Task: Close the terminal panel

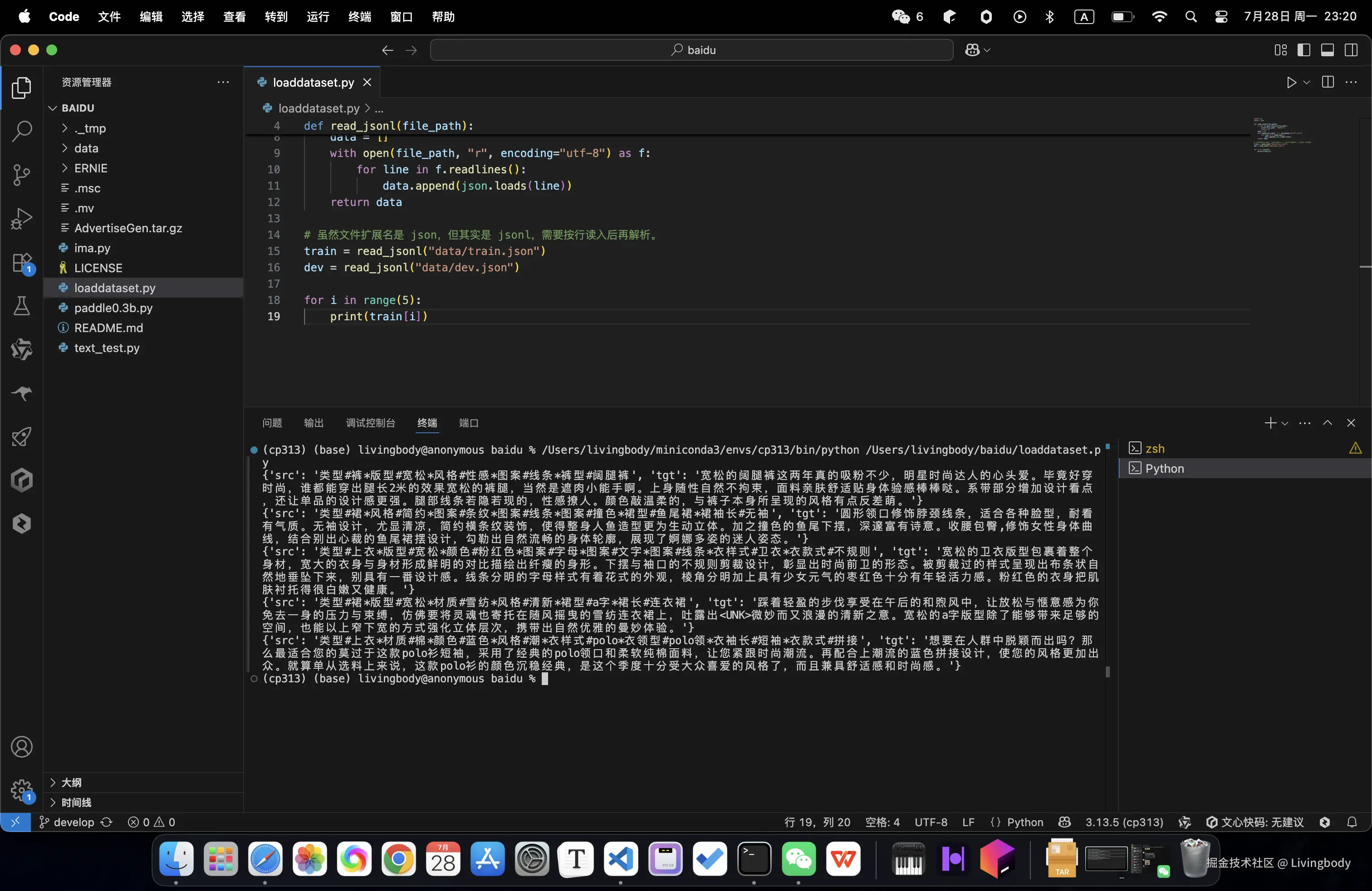Action: pyautogui.click(x=1351, y=423)
